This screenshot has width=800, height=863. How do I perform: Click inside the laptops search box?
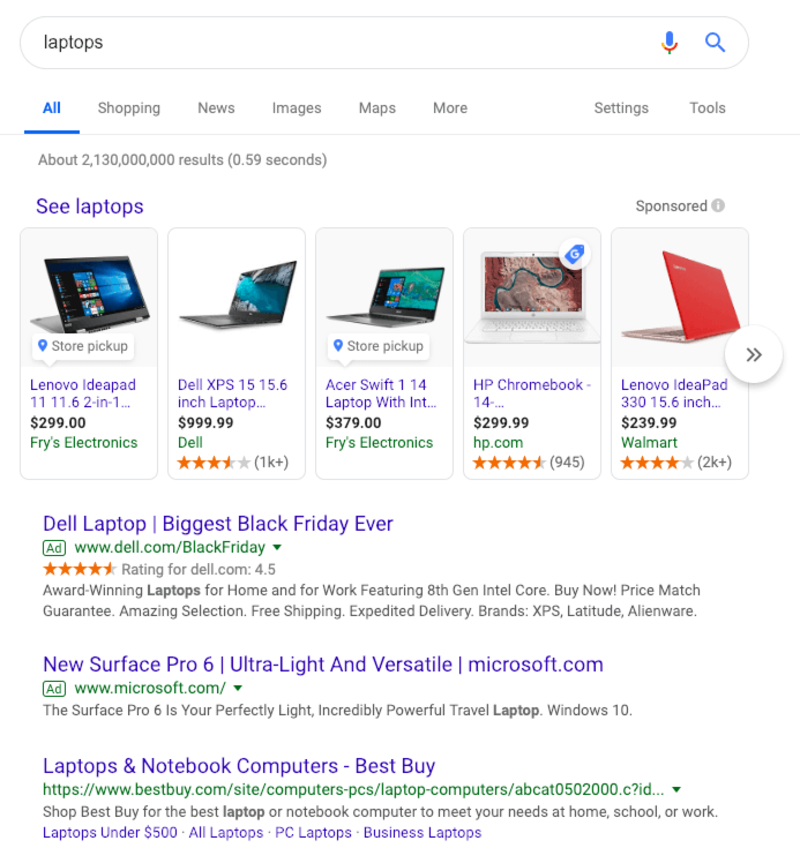coord(300,43)
